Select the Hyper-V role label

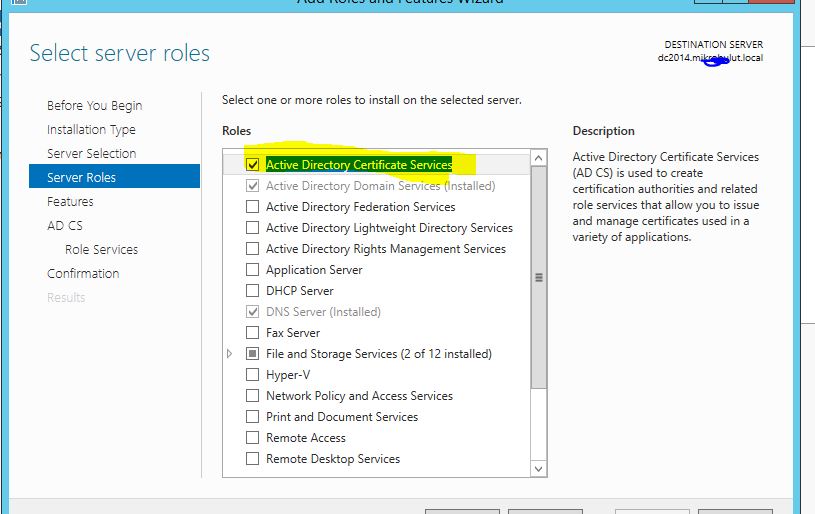pyautogui.click(x=288, y=375)
